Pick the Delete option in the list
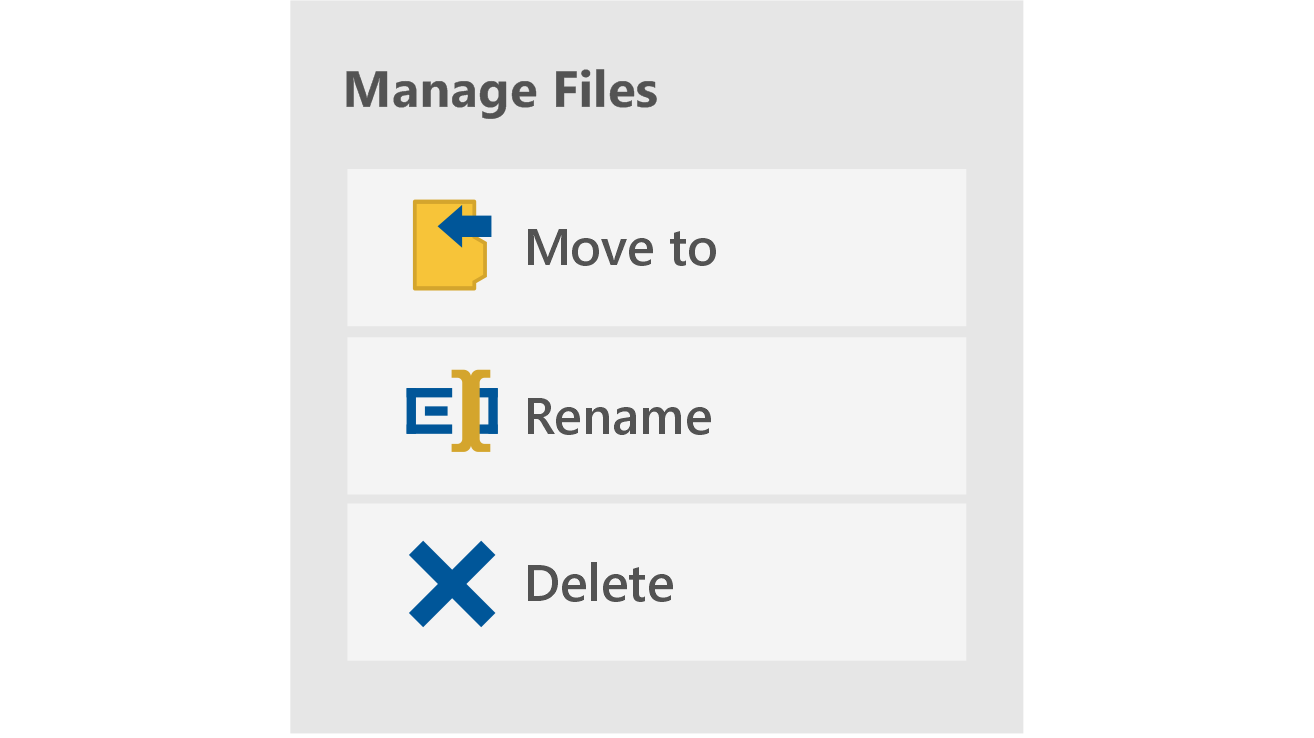Image resolution: width=1314 pixels, height=738 pixels. 656,582
